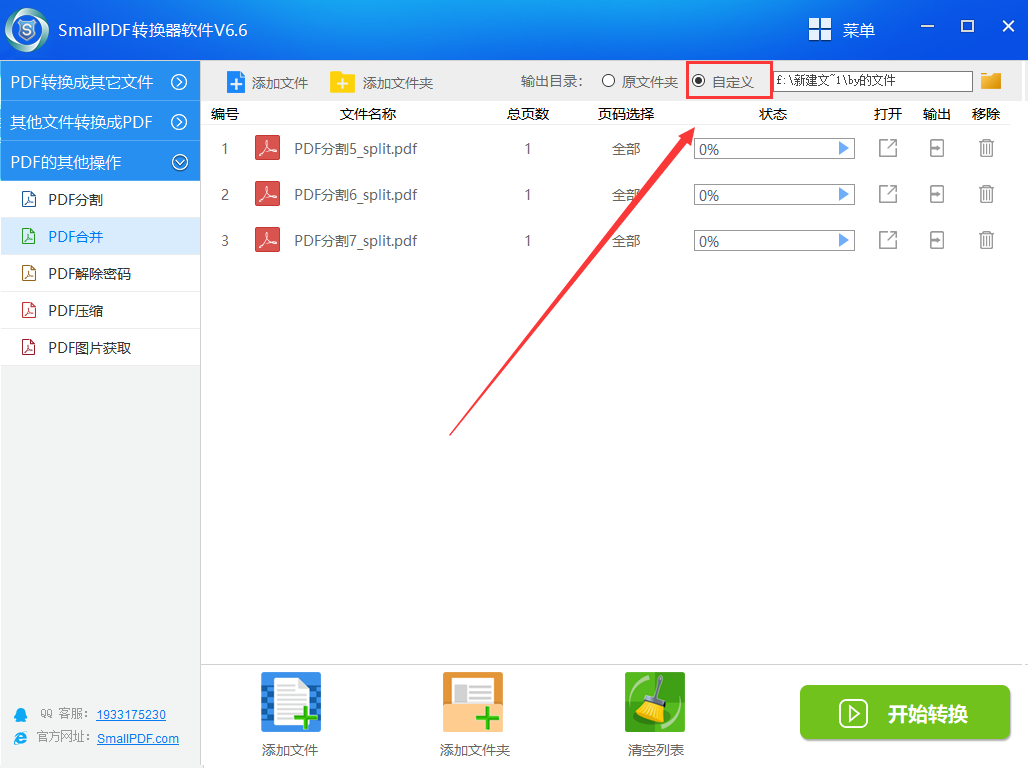Open the 菜单 grid menu icon
Screen dimensions: 1028x768
coord(820,30)
